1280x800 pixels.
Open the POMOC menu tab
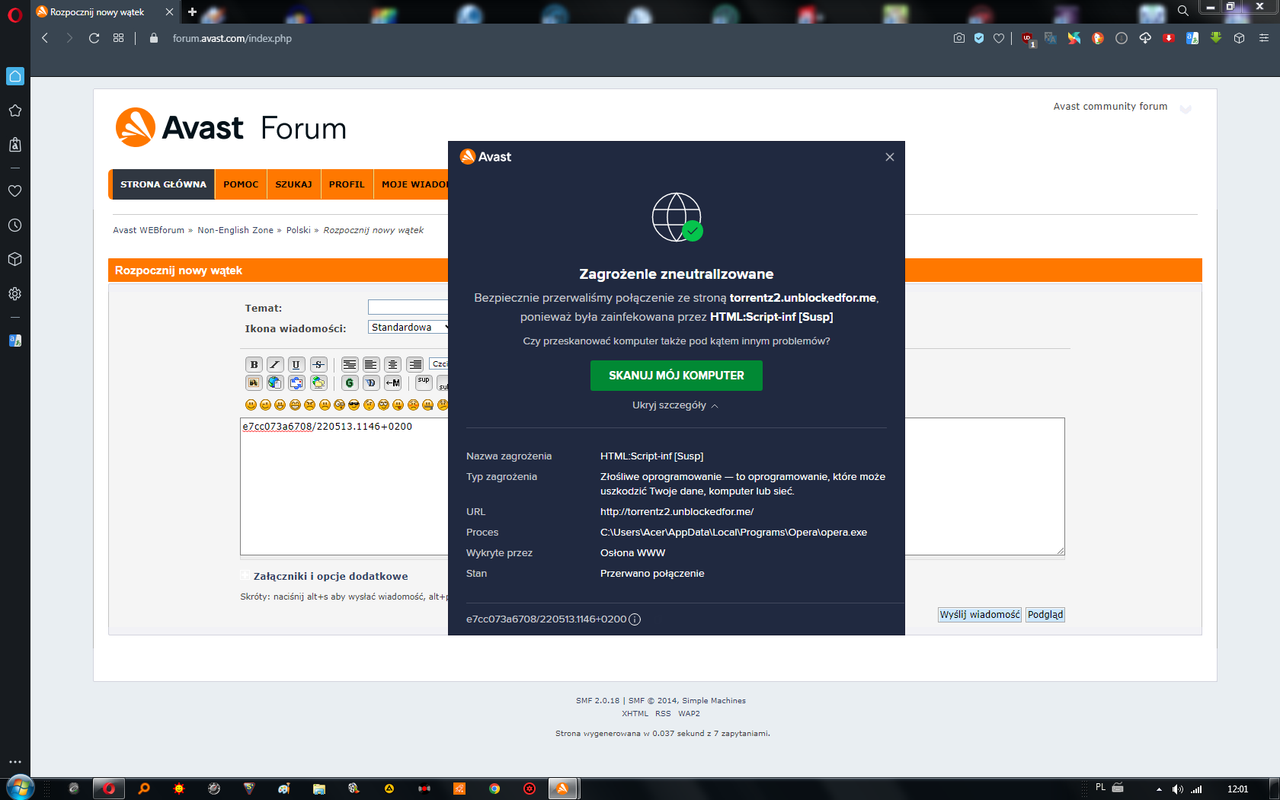tap(241, 184)
